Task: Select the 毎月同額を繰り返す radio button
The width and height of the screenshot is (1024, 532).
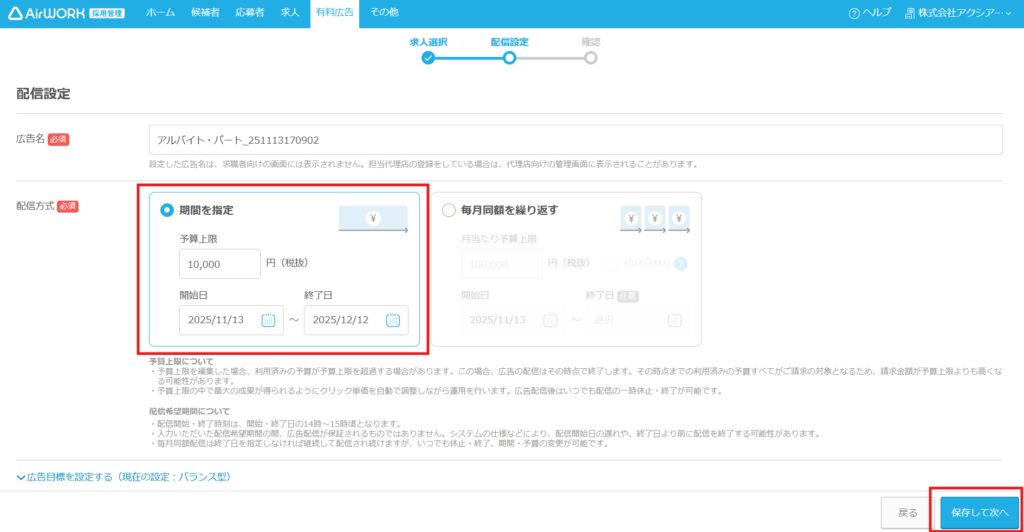Action: click(x=448, y=211)
